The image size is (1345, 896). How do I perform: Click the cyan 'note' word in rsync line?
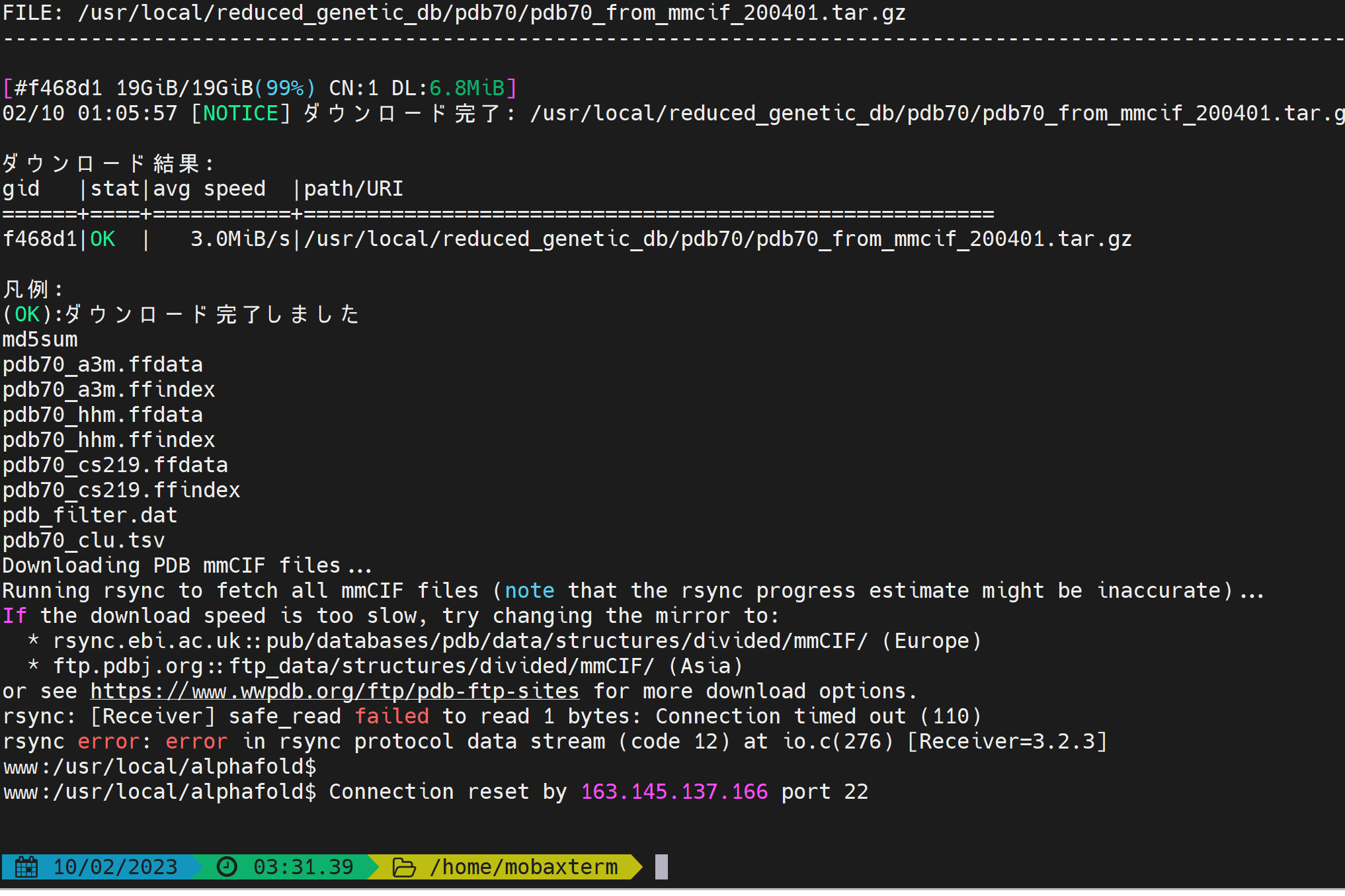coord(530,591)
